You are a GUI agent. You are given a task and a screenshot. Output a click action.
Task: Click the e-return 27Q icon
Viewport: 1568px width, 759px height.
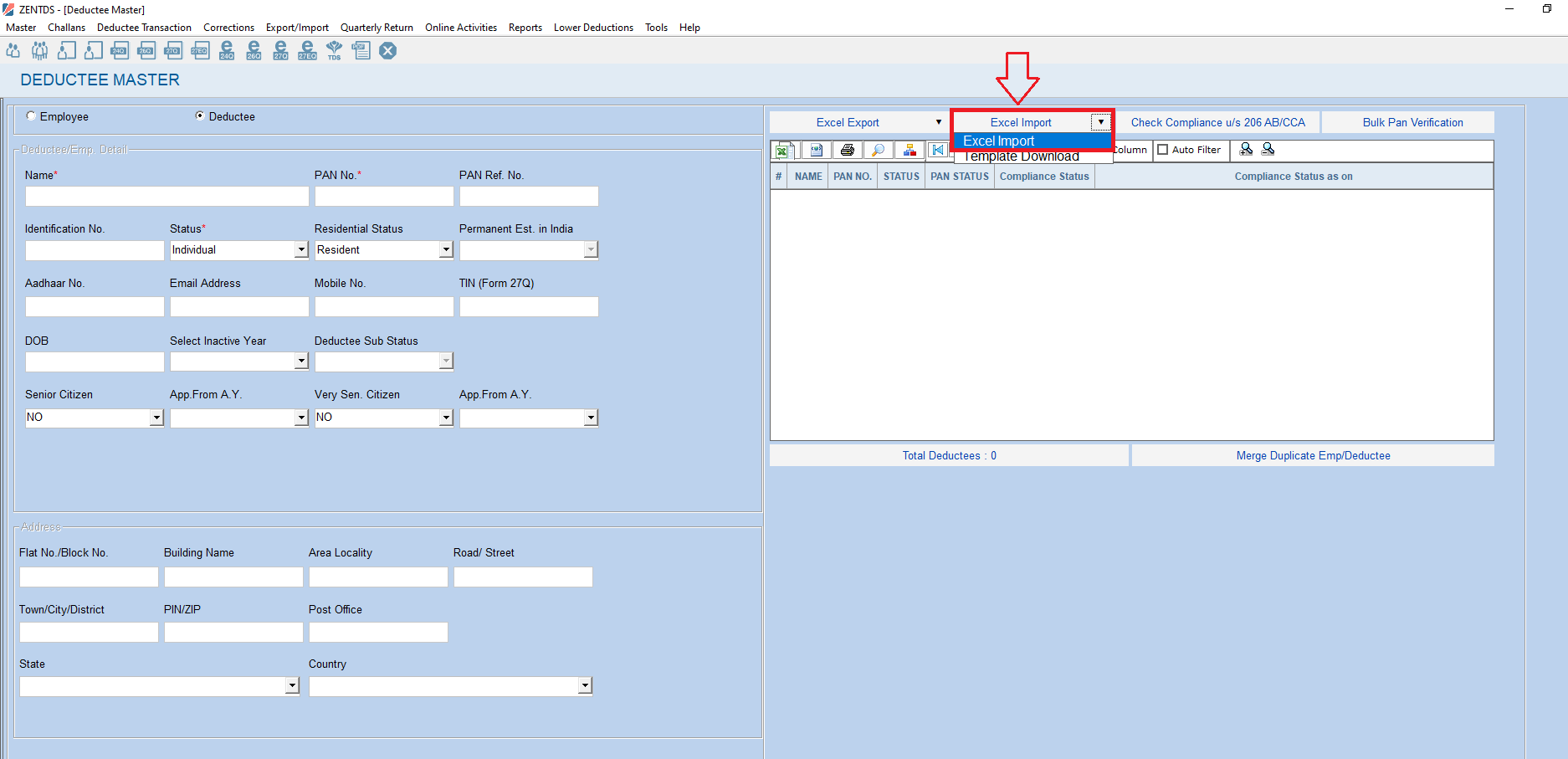pyautogui.click(x=280, y=50)
